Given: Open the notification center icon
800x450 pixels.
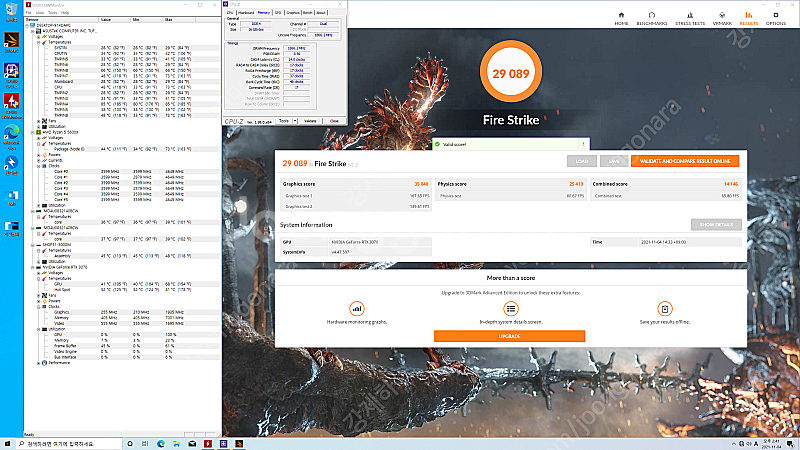Looking at the screenshot, I should [790, 444].
